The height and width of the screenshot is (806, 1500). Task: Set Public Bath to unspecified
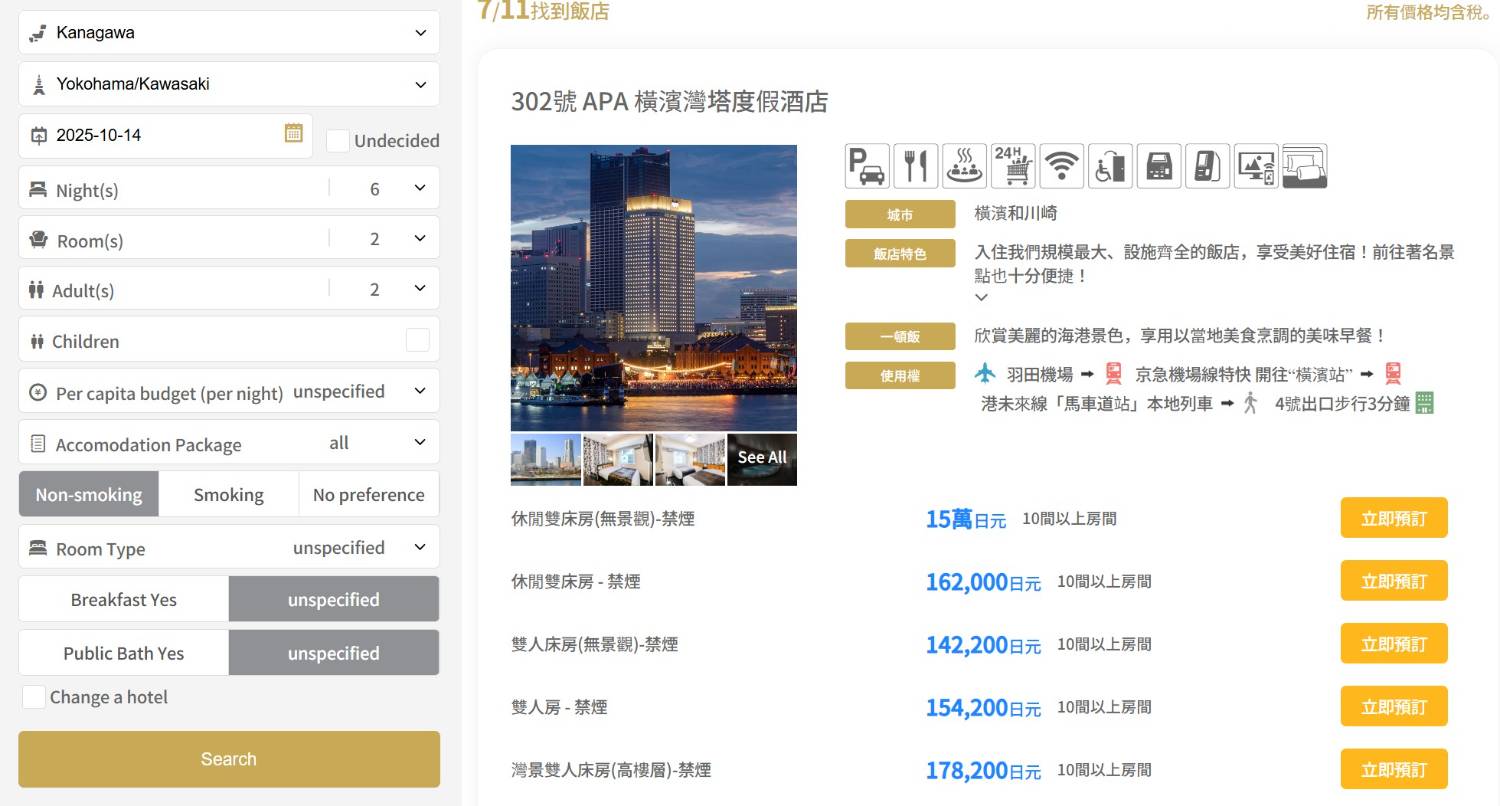pos(334,652)
